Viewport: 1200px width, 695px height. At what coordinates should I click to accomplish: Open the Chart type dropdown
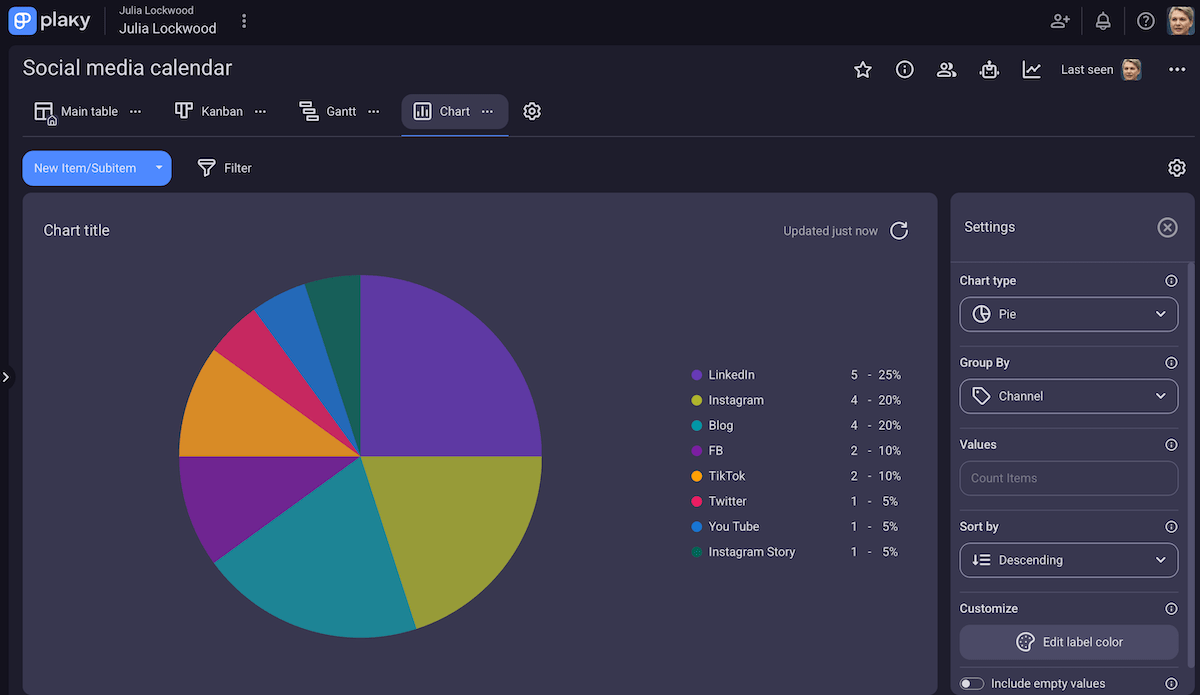coord(1068,314)
